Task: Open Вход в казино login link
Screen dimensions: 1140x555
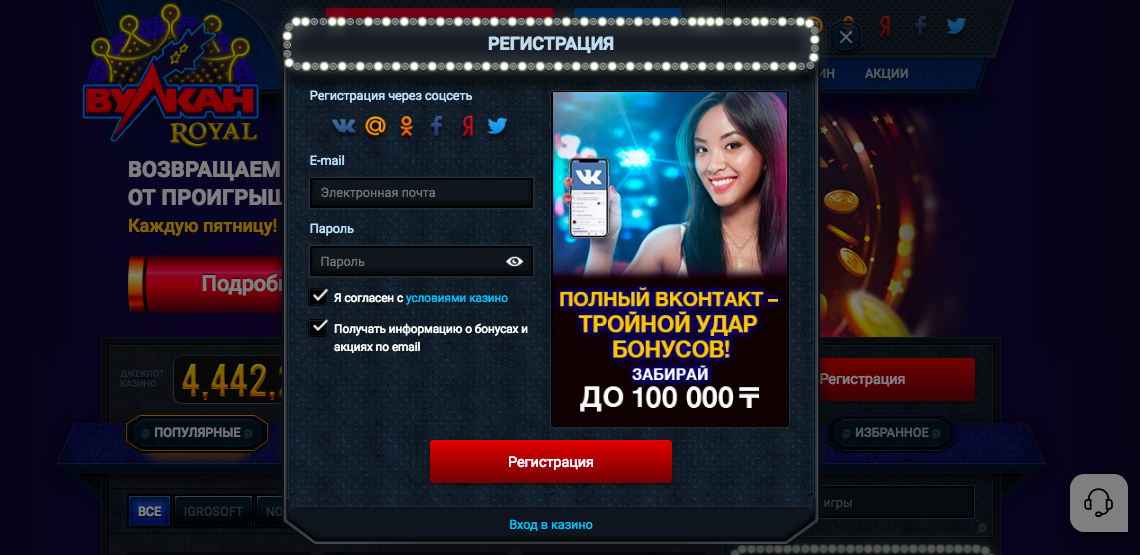Action: [x=550, y=524]
